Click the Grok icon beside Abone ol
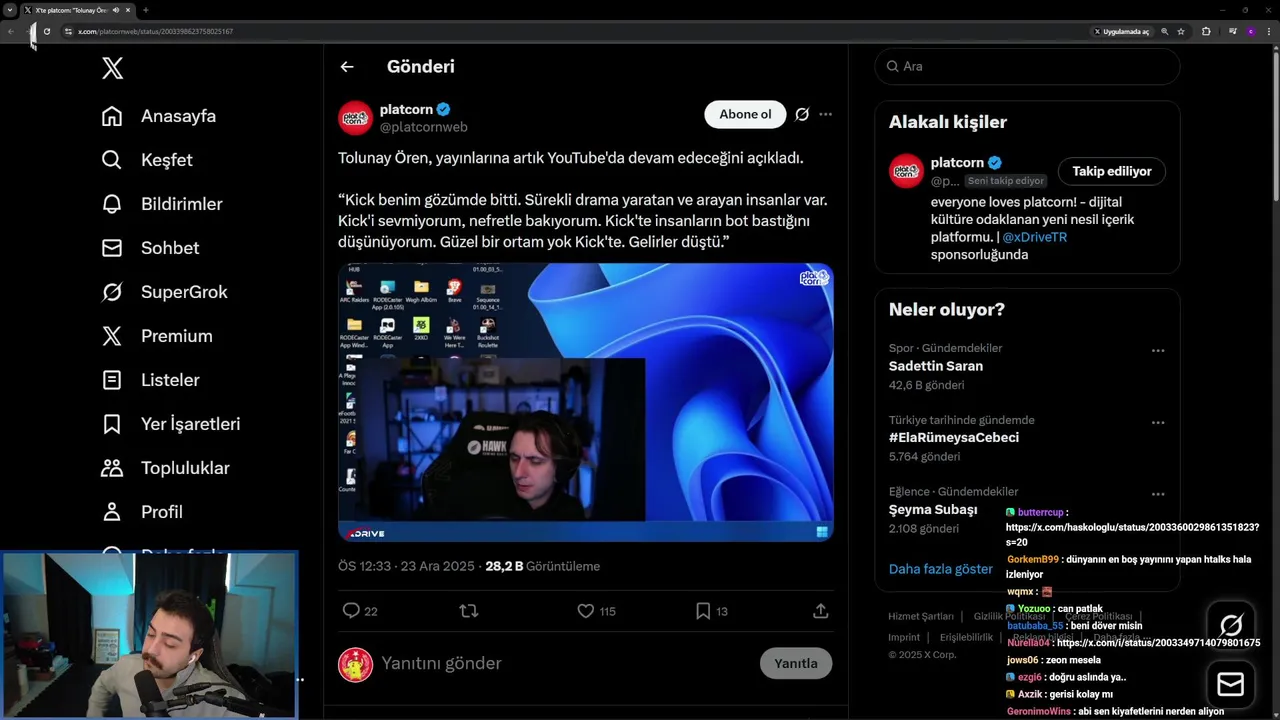 pyautogui.click(x=802, y=114)
